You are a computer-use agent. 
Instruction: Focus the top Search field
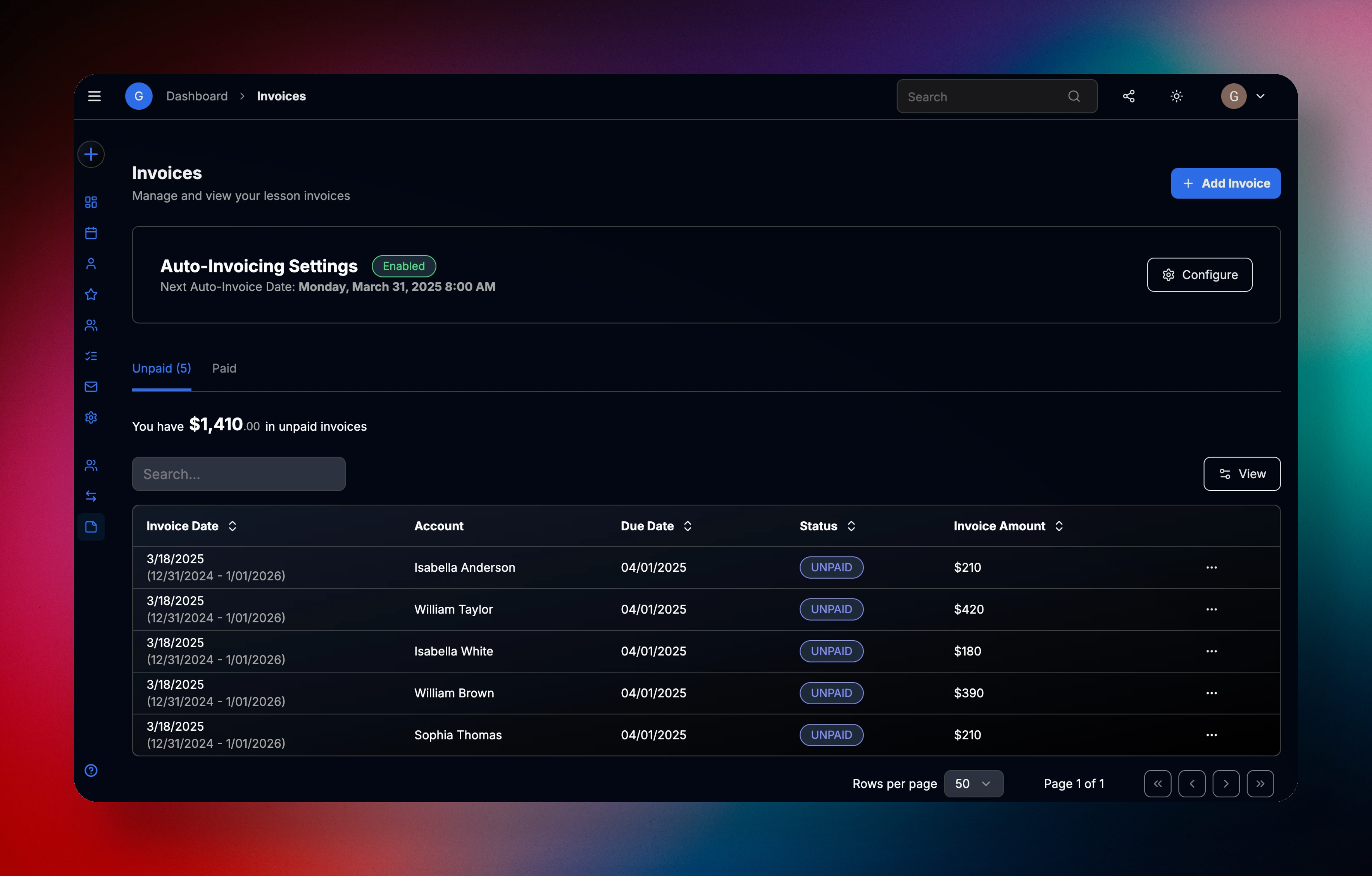(997, 96)
